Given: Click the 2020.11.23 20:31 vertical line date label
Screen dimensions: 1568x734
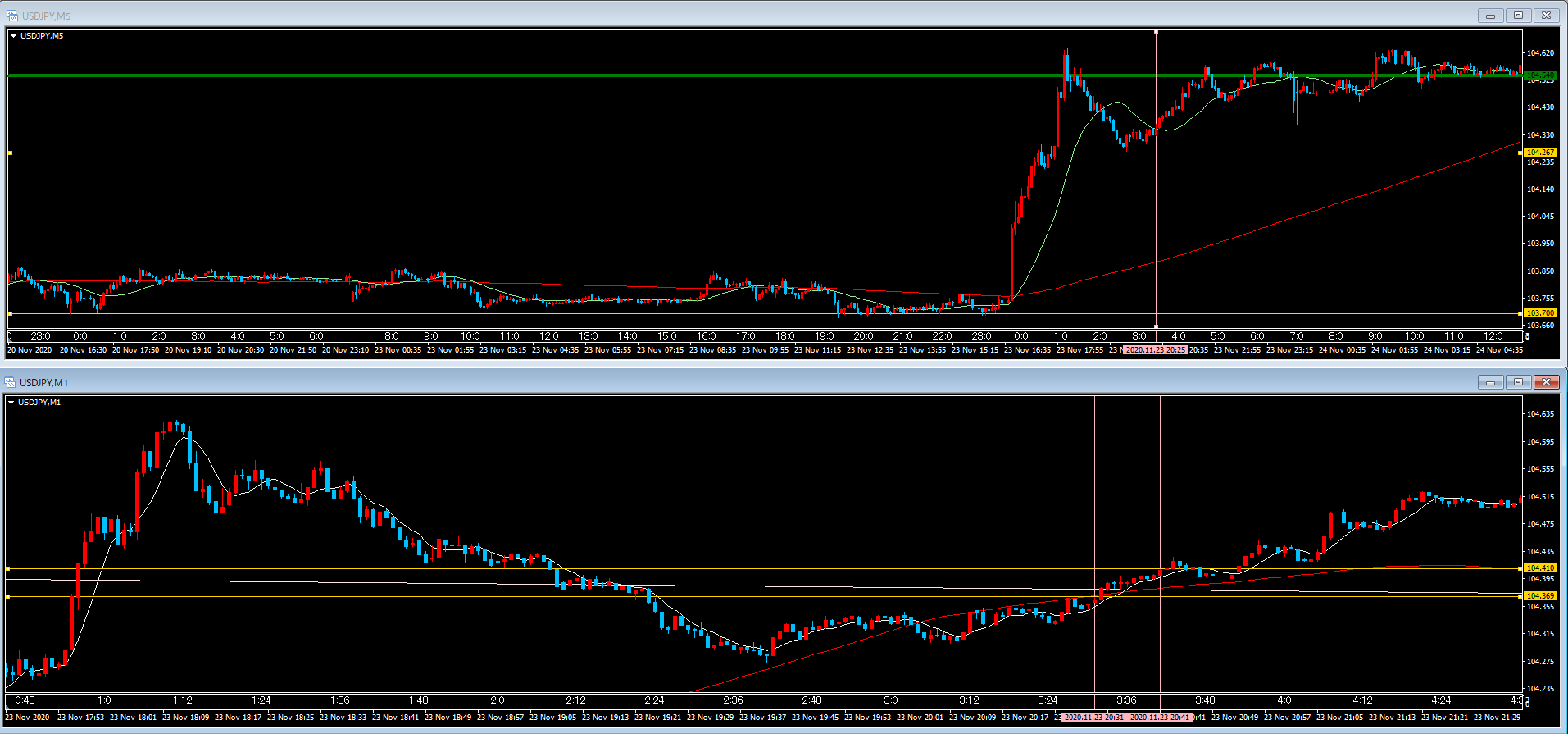Looking at the screenshot, I should click(1093, 718).
